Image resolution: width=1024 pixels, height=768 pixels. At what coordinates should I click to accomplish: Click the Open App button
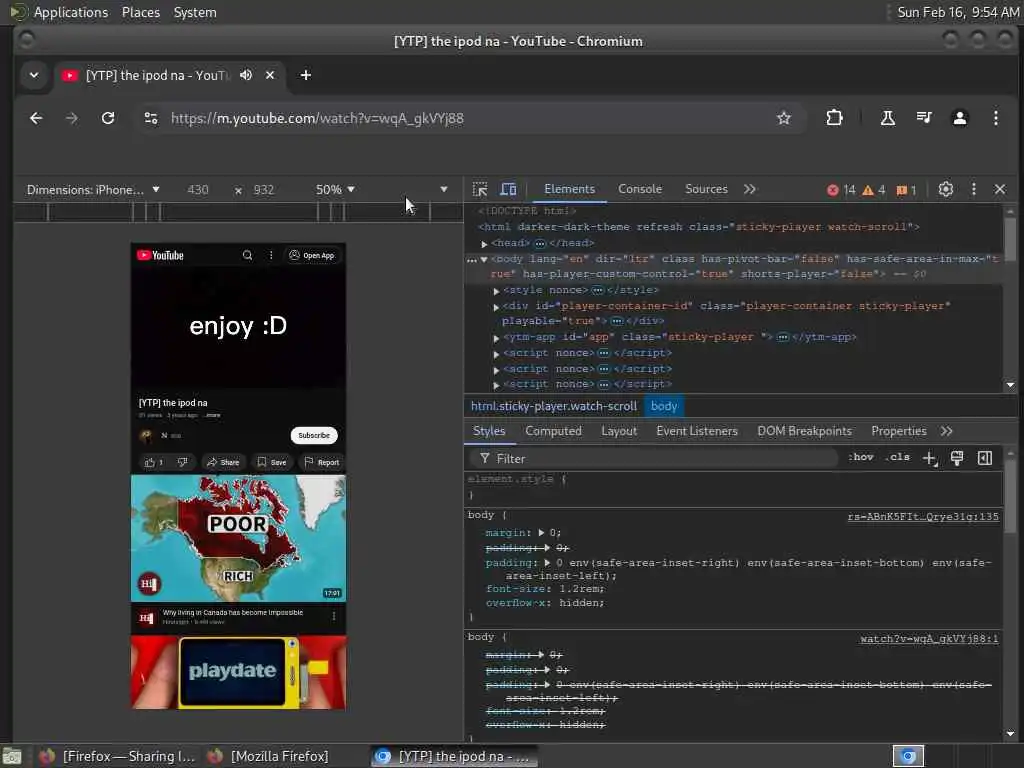tap(312, 255)
